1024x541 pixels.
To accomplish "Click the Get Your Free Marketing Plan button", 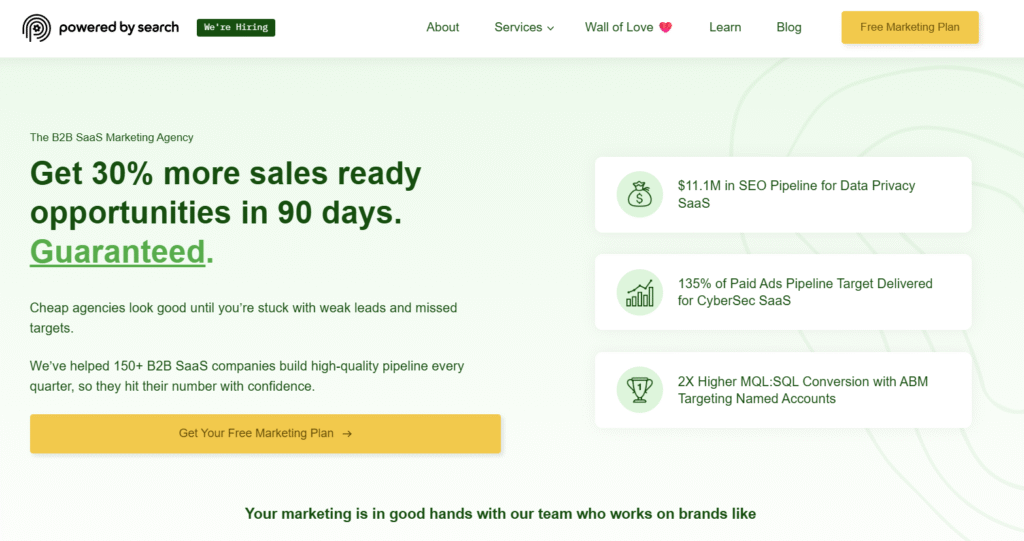I will tap(265, 434).
